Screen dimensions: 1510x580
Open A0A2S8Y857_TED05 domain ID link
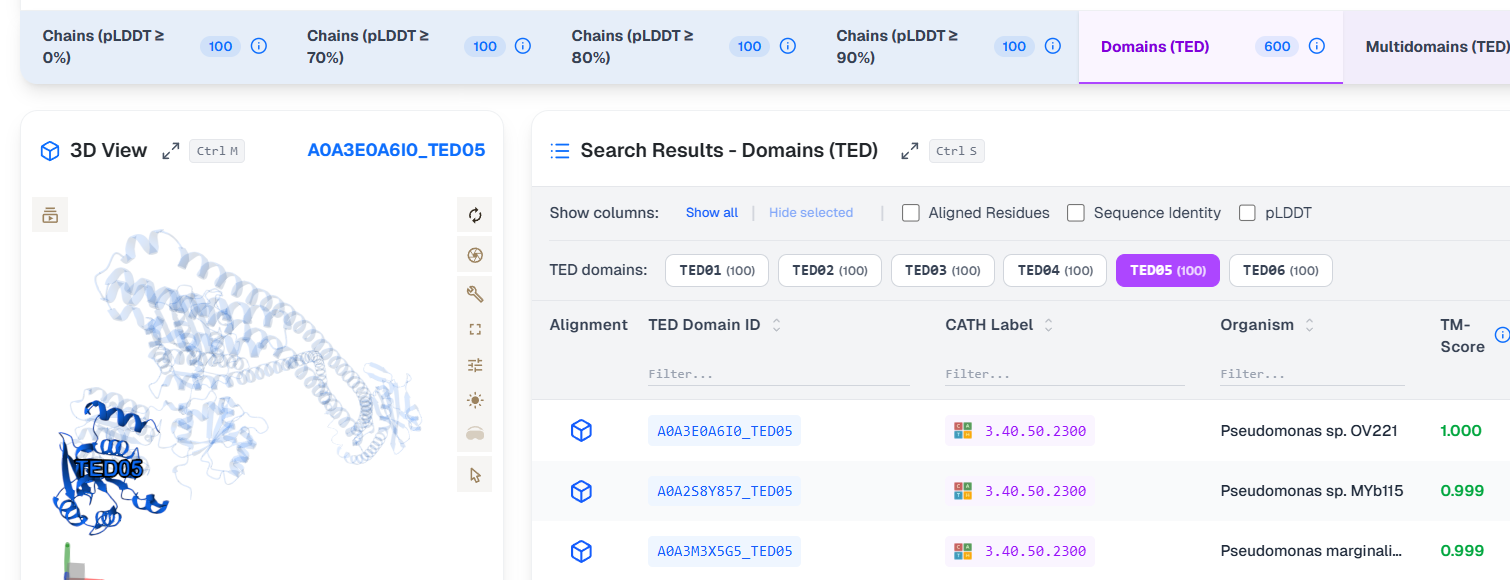724,491
